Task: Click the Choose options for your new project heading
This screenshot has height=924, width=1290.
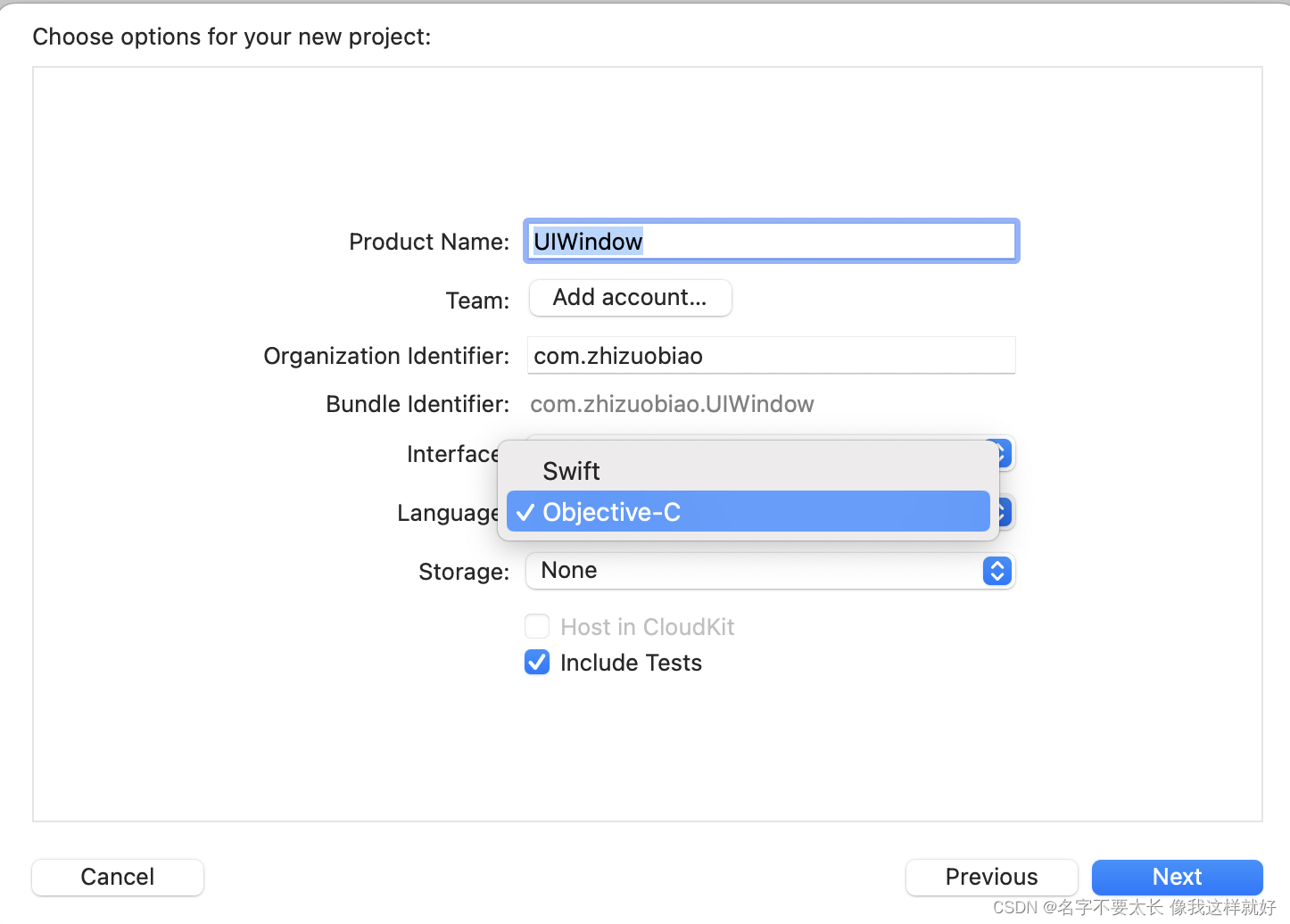Action: coord(231,37)
